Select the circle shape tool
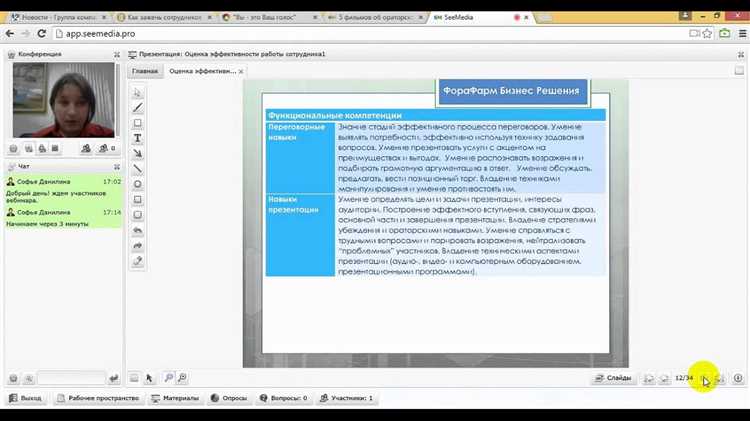This screenshot has width=750, height=421. pyautogui.click(x=137, y=184)
